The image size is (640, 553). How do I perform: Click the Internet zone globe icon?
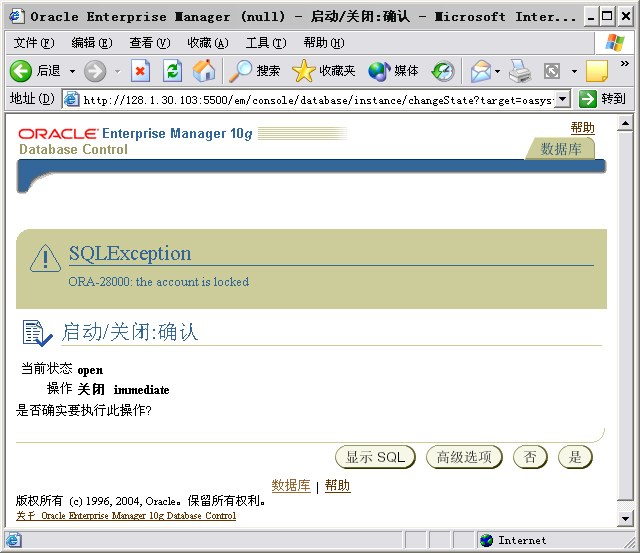coord(487,540)
